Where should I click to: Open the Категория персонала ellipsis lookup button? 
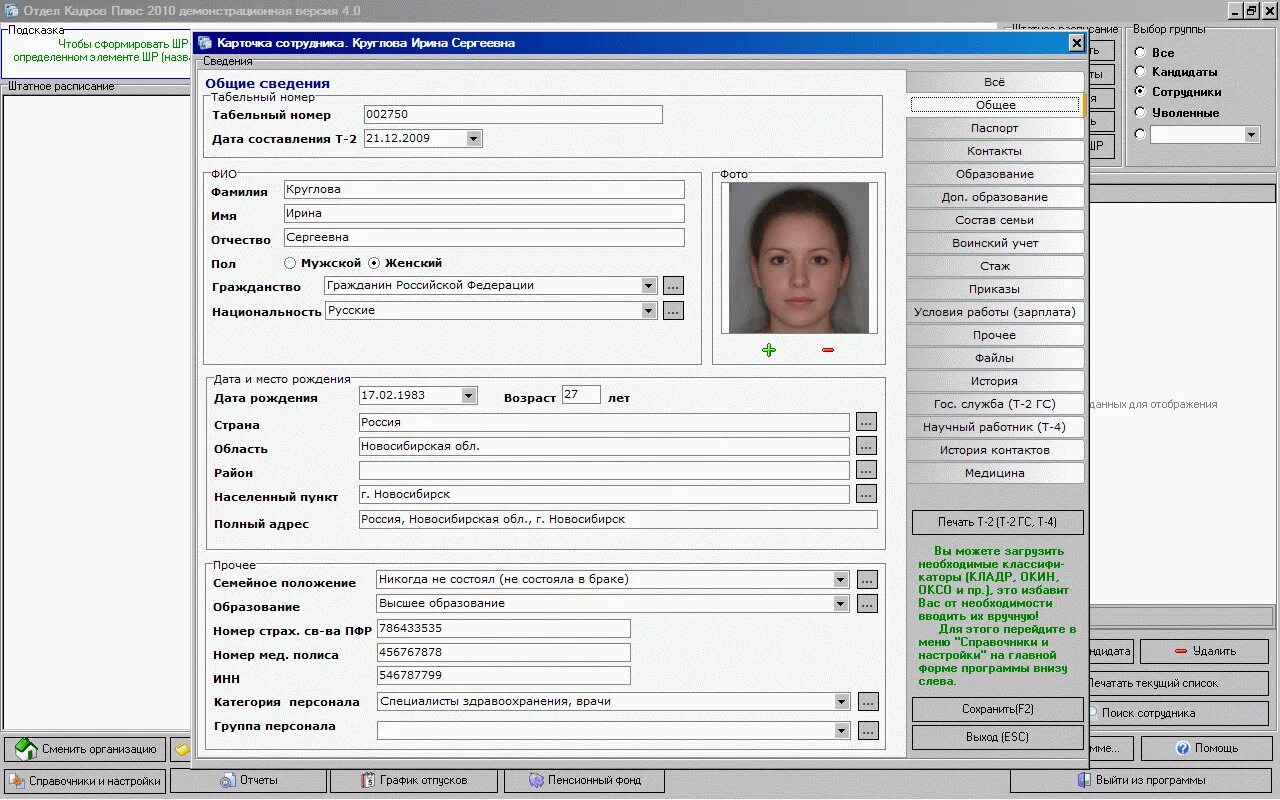coord(867,702)
